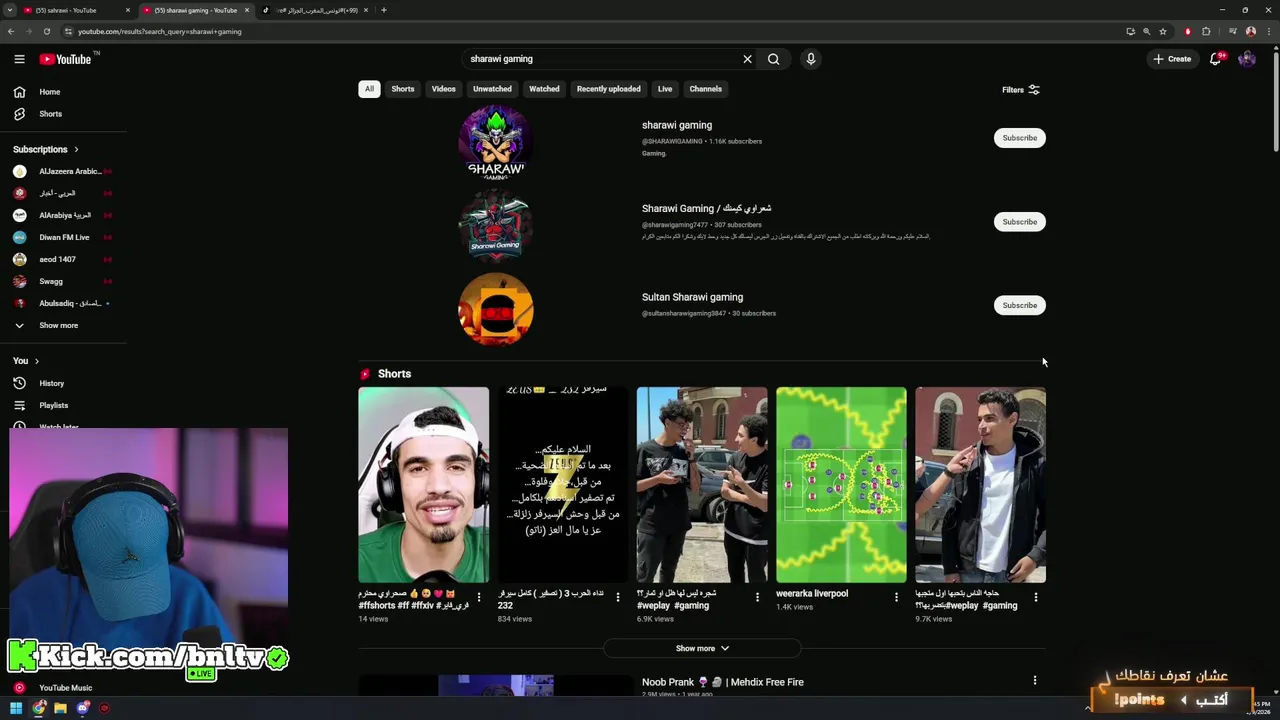Open Windows Start menu

(17, 708)
